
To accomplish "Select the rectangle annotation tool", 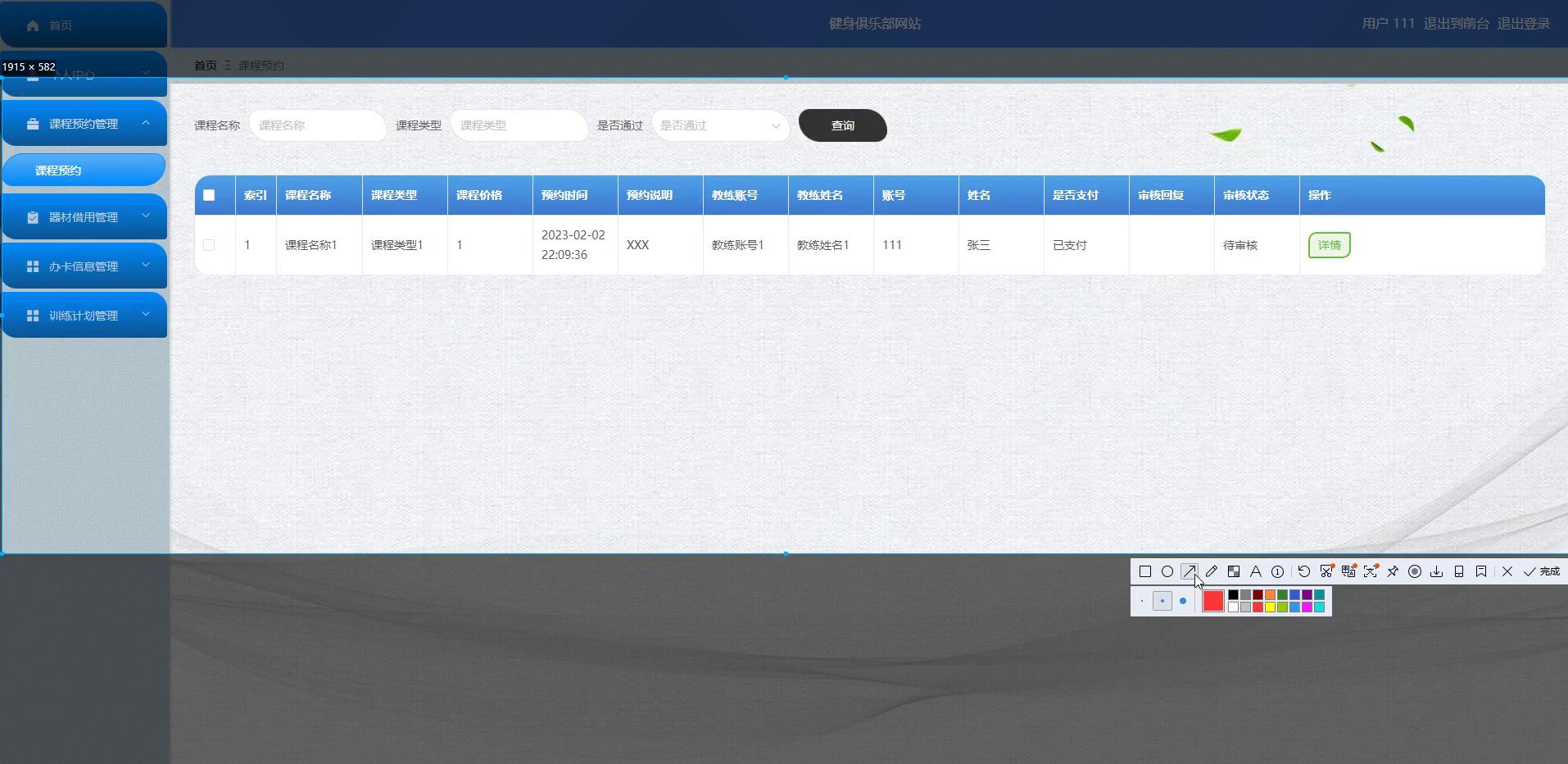I will pos(1145,571).
